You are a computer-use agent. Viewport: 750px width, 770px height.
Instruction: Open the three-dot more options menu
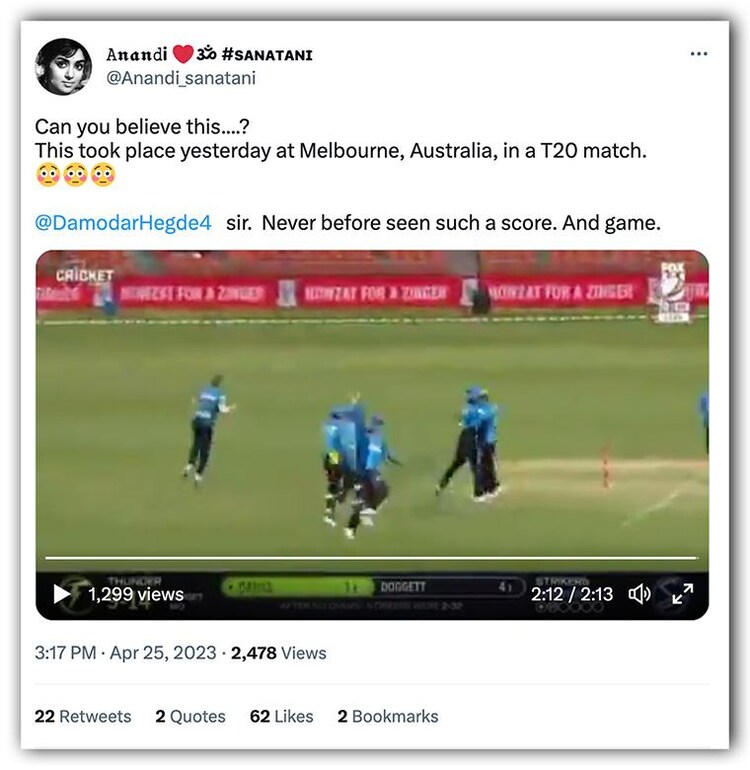point(698,54)
